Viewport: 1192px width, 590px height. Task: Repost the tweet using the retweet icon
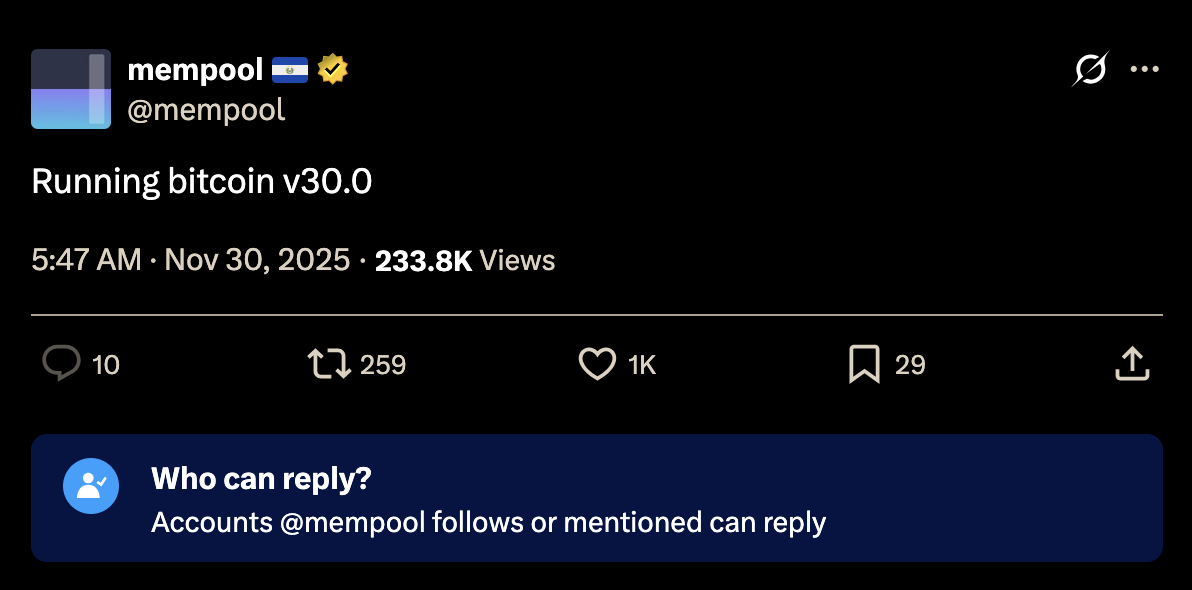tap(329, 364)
